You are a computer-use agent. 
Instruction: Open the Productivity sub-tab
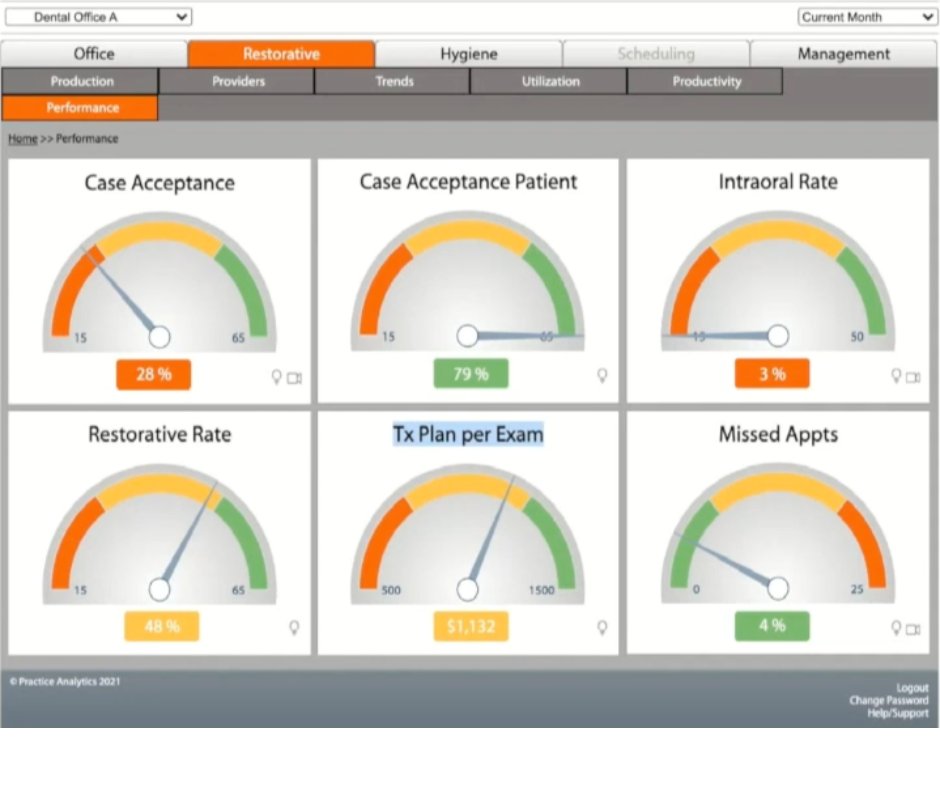[x=705, y=81]
